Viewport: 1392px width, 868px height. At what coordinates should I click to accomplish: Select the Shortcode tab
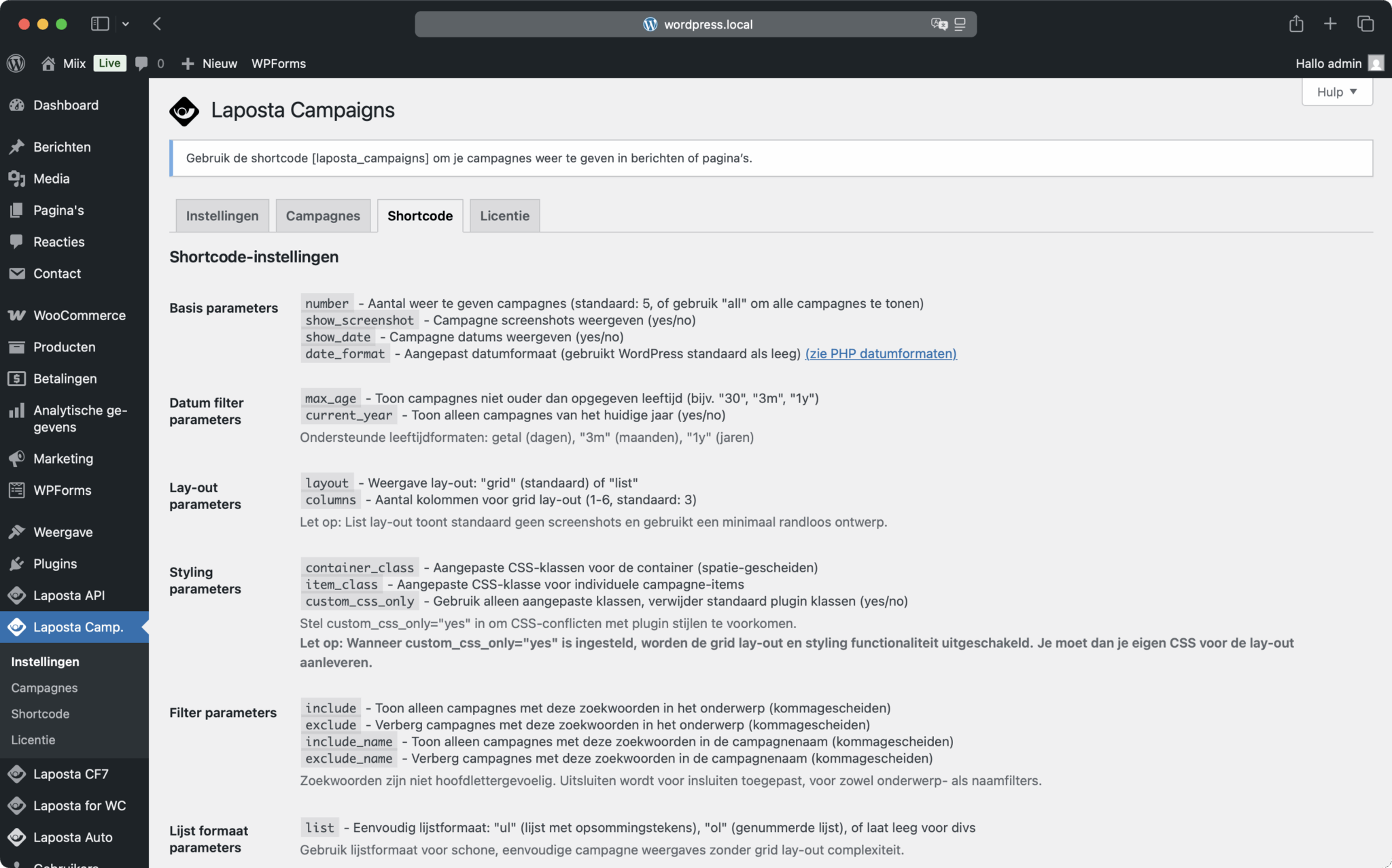pyautogui.click(x=420, y=215)
